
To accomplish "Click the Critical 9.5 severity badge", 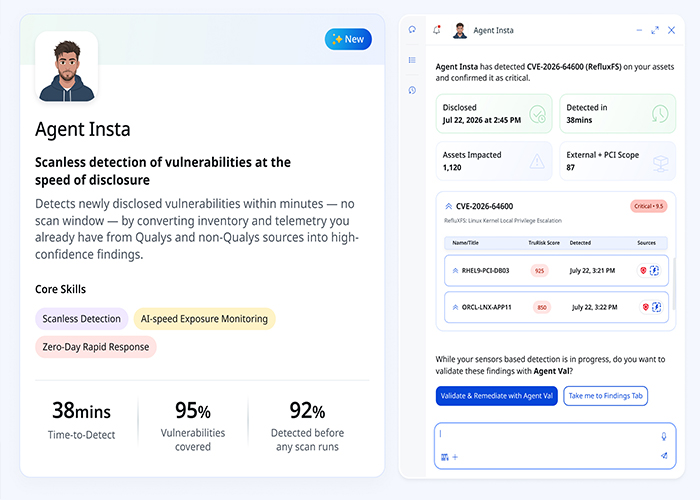I will [649, 206].
